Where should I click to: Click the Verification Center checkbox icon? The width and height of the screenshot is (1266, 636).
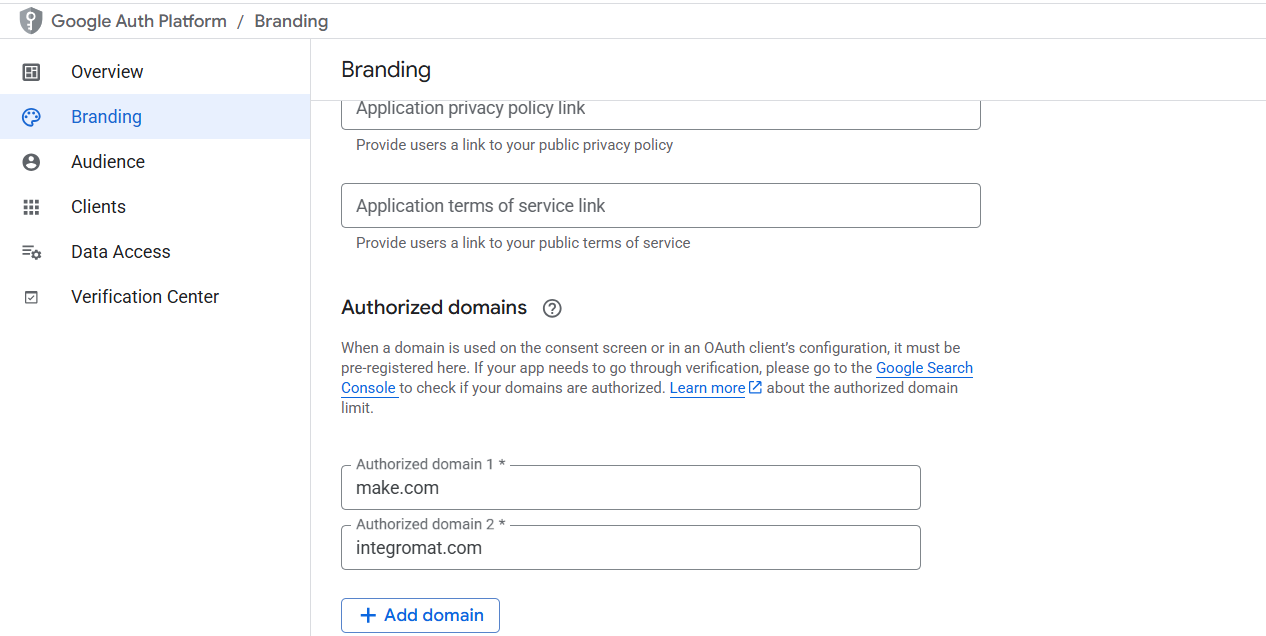point(31,297)
